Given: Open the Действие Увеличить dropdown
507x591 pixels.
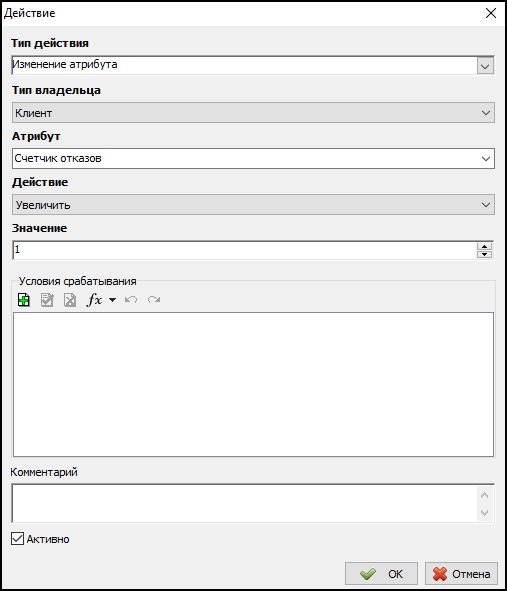Looking at the screenshot, I should pos(253,205).
